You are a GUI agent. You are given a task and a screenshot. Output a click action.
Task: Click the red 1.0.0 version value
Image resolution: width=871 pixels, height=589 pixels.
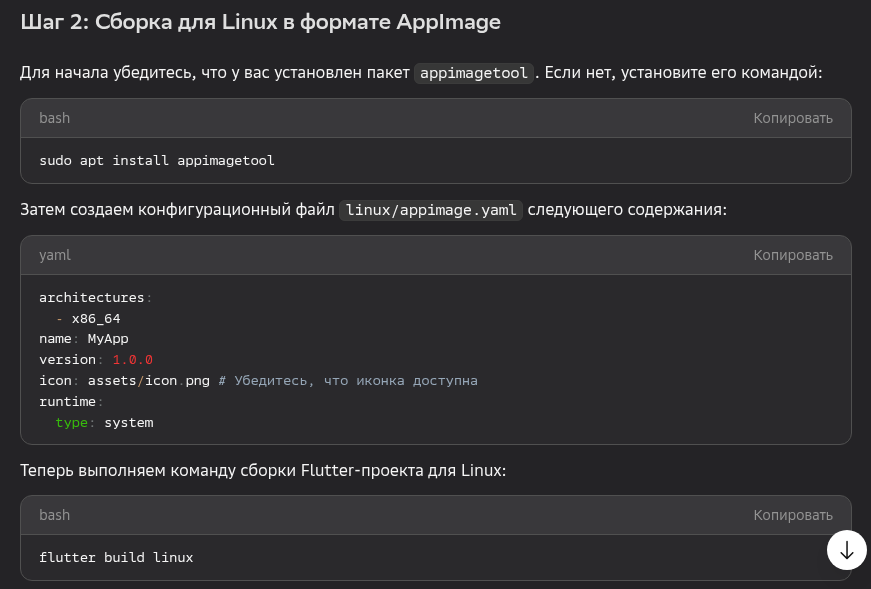coord(132,360)
